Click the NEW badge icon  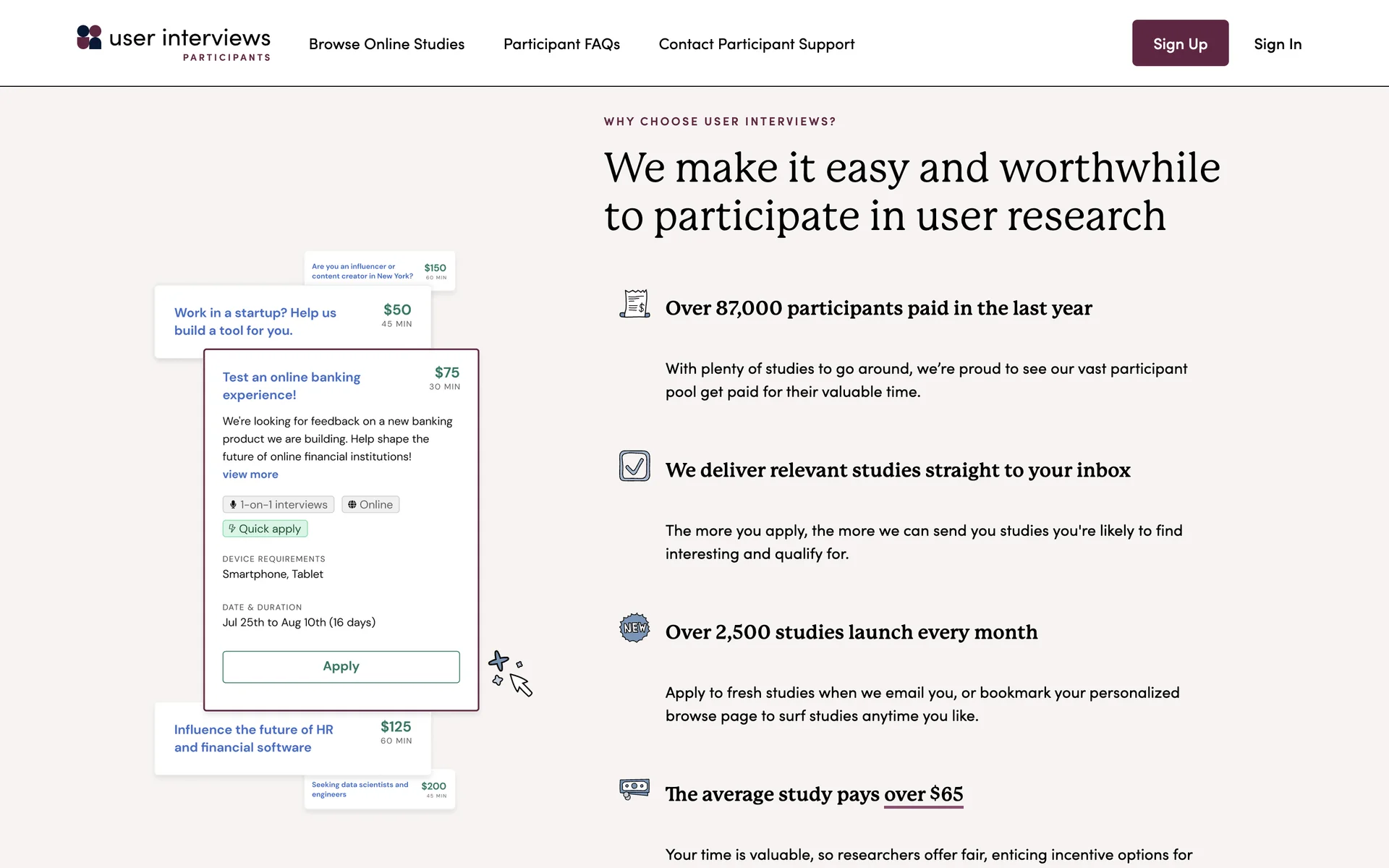(634, 628)
